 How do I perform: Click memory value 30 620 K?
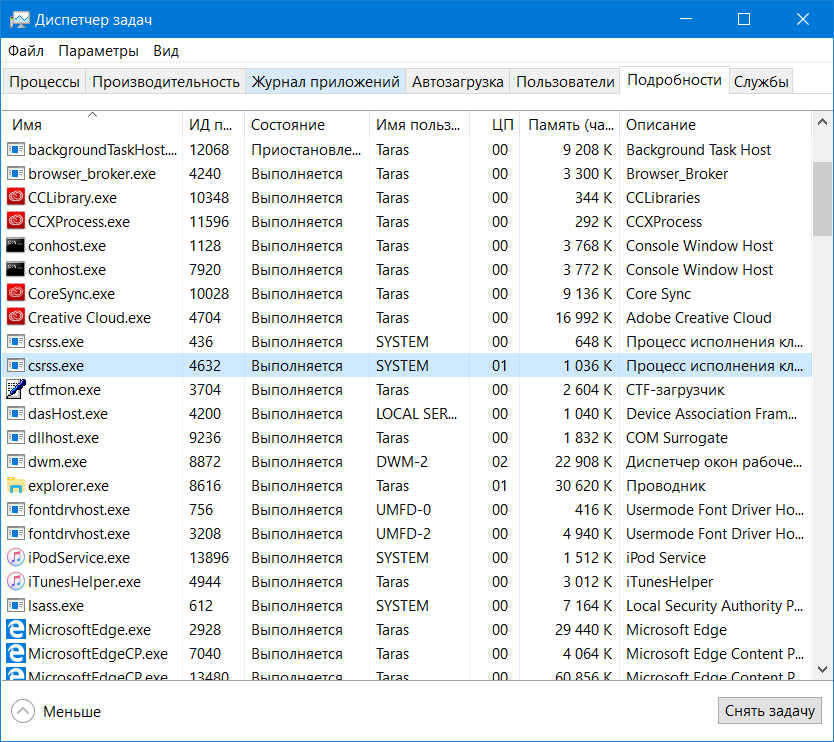583,486
